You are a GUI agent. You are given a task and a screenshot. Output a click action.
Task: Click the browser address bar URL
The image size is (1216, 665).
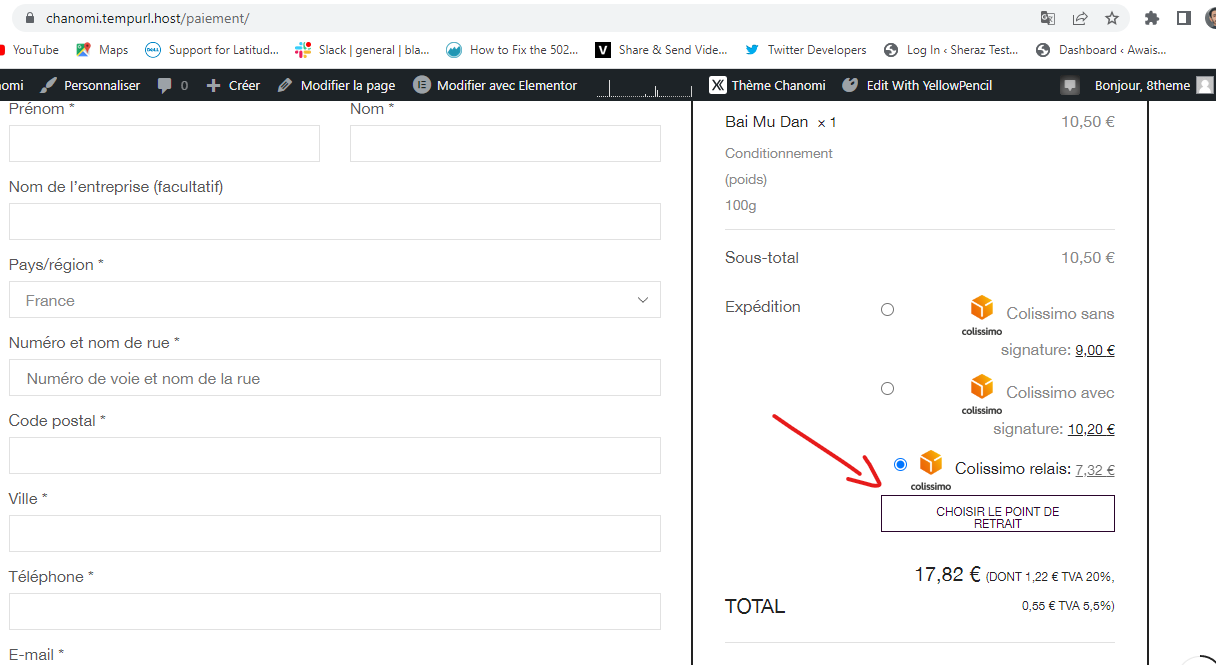click(x=148, y=18)
